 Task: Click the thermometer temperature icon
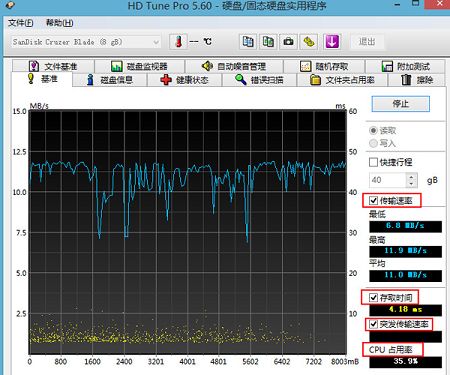point(178,42)
